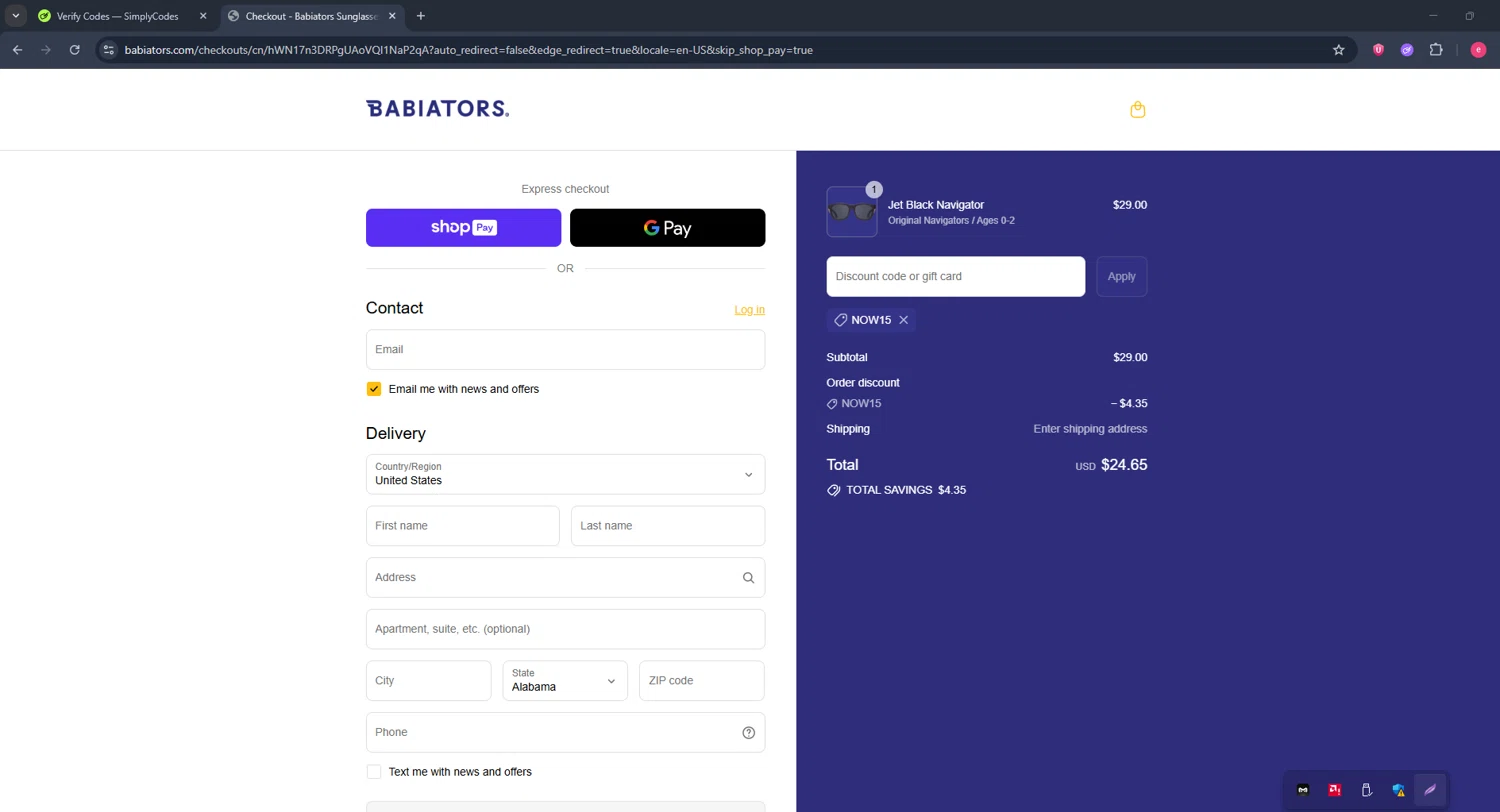Open the browser profile avatar
This screenshot has width=1500, height=812.
[1478, 50]
